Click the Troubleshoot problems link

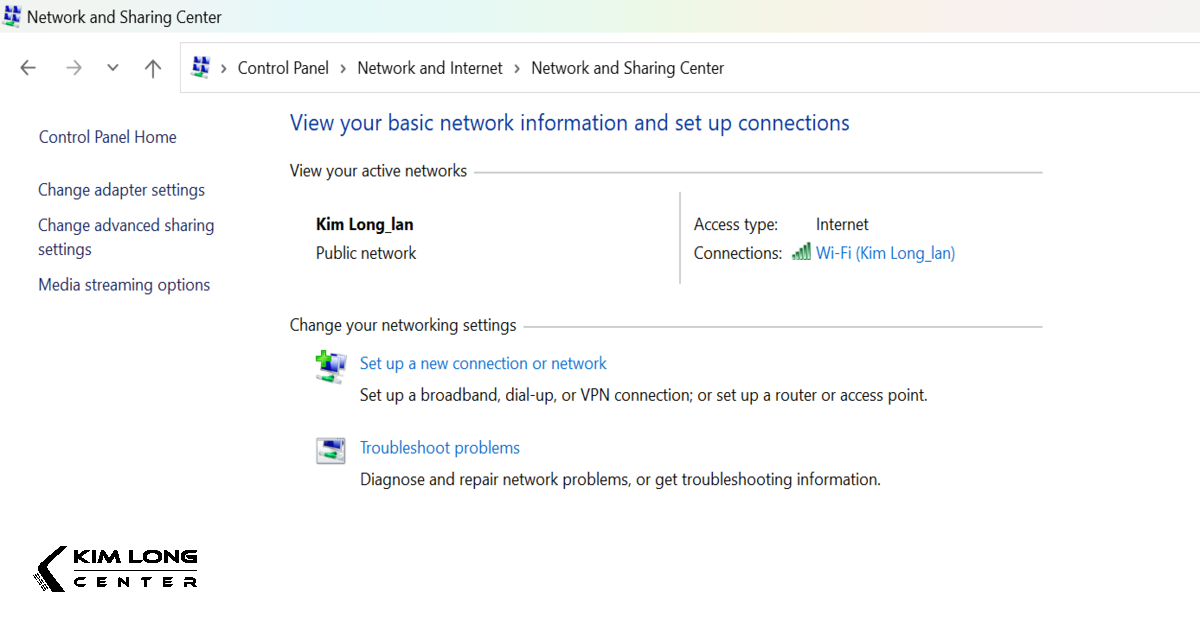click(x=440, y=448)
